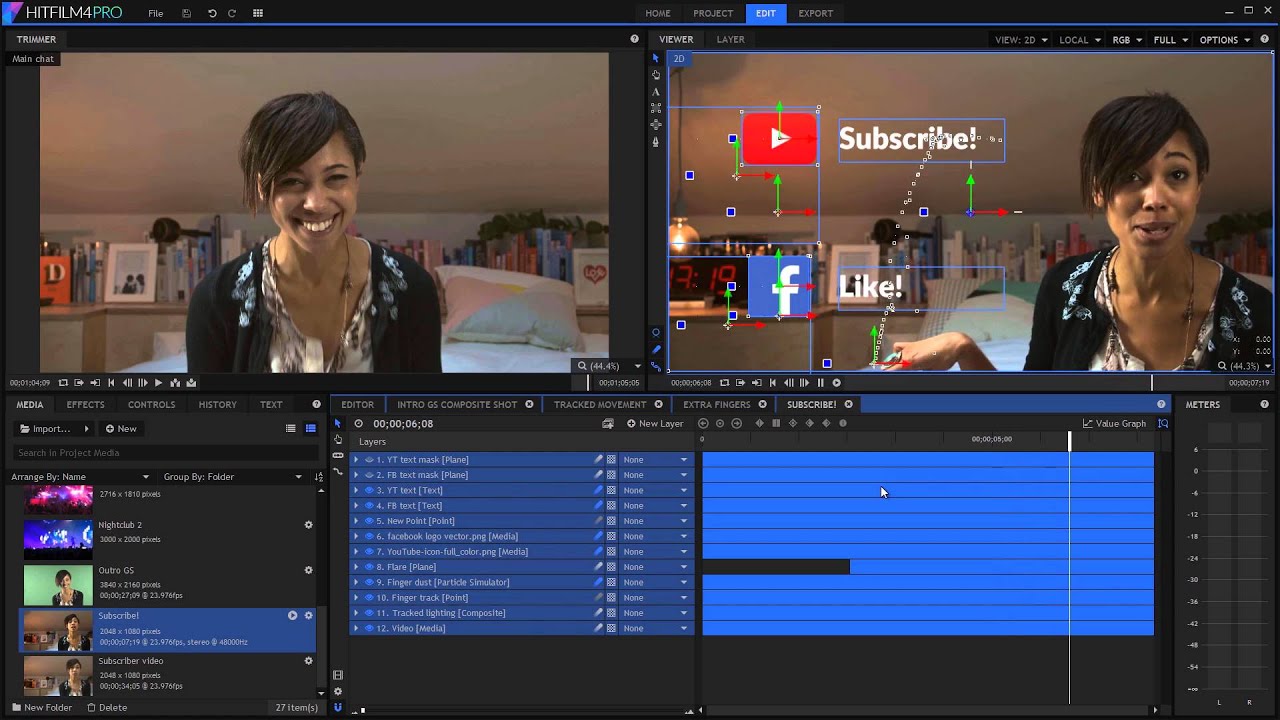
Task: Switch the media panel to detailed view
Action: pos(311,429)
